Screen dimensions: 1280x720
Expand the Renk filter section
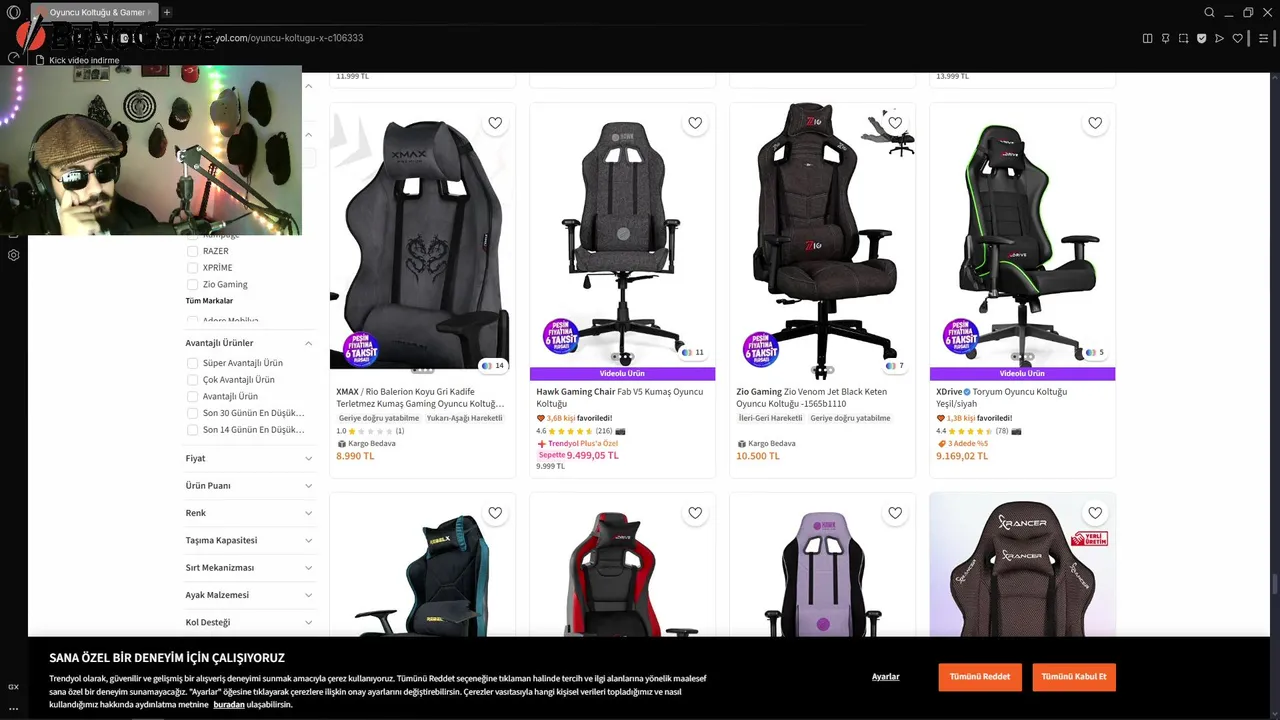coord(250,513)
